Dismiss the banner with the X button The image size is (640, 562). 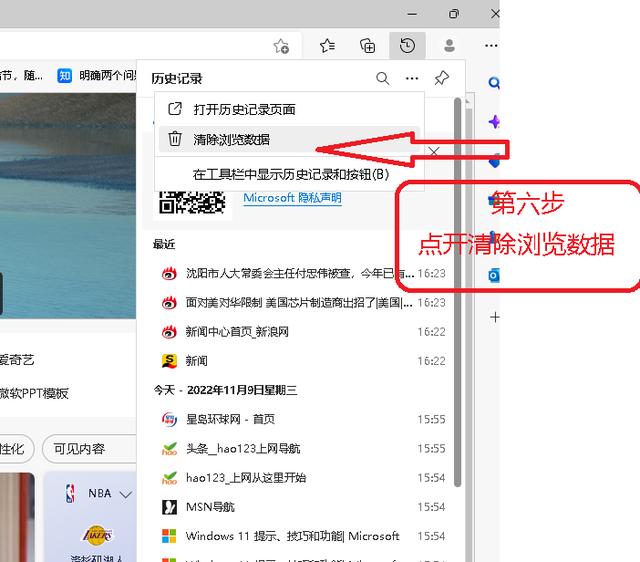(434, 152)
